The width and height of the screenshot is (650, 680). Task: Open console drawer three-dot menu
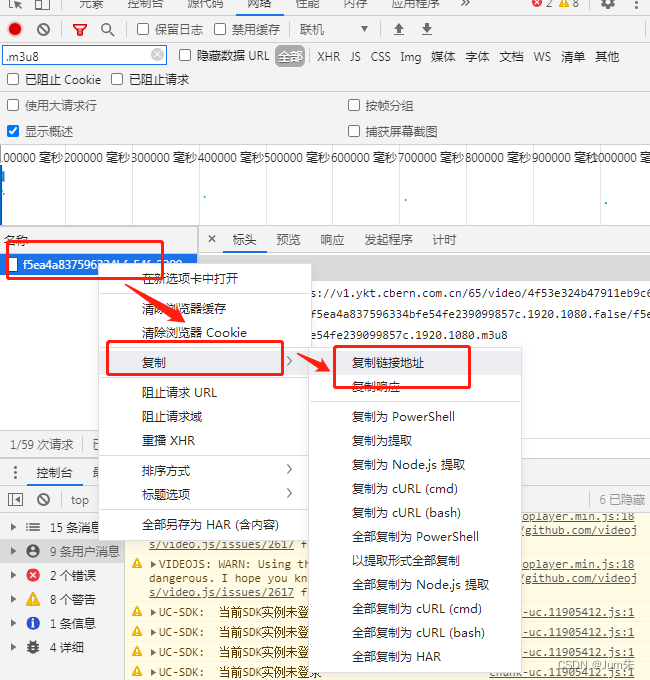[16, 472]
